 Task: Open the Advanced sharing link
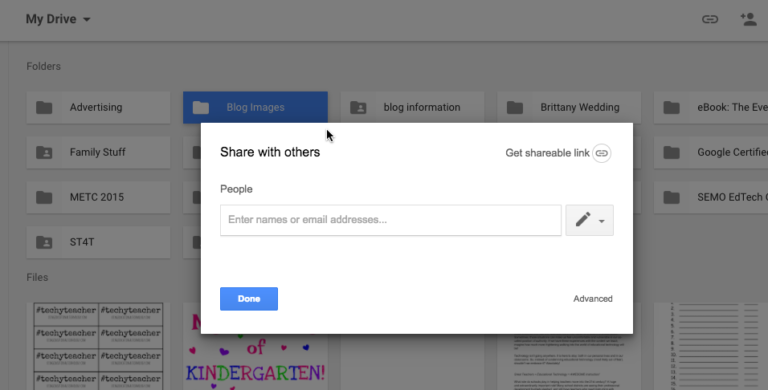pyautogui.click(x=593, y=299)
